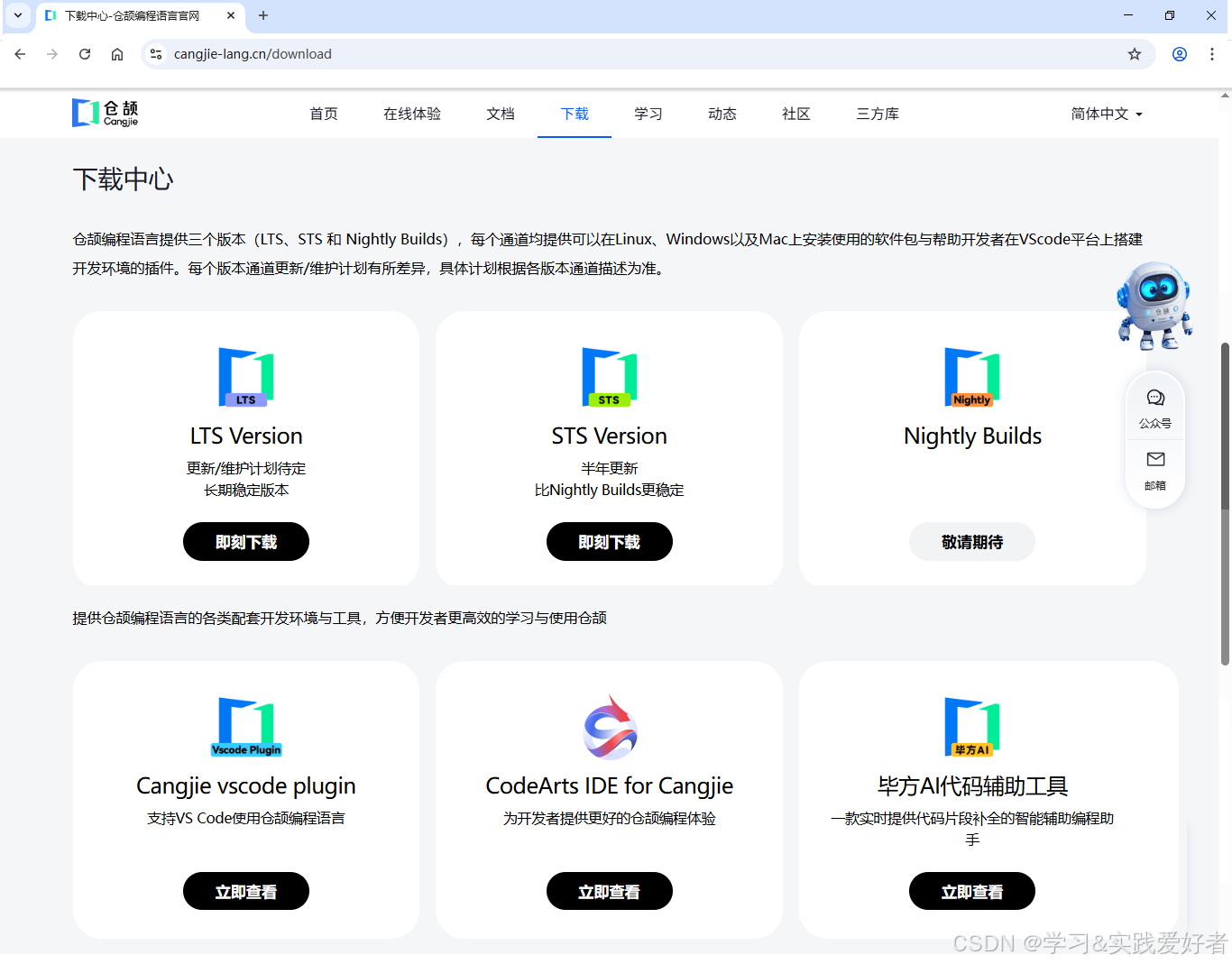Image resolution: width=1232 pixels, height=964 pixels.
Task: Click 为开发者提供更好的仓颉编程体验 text
Action: click(610, 819)
